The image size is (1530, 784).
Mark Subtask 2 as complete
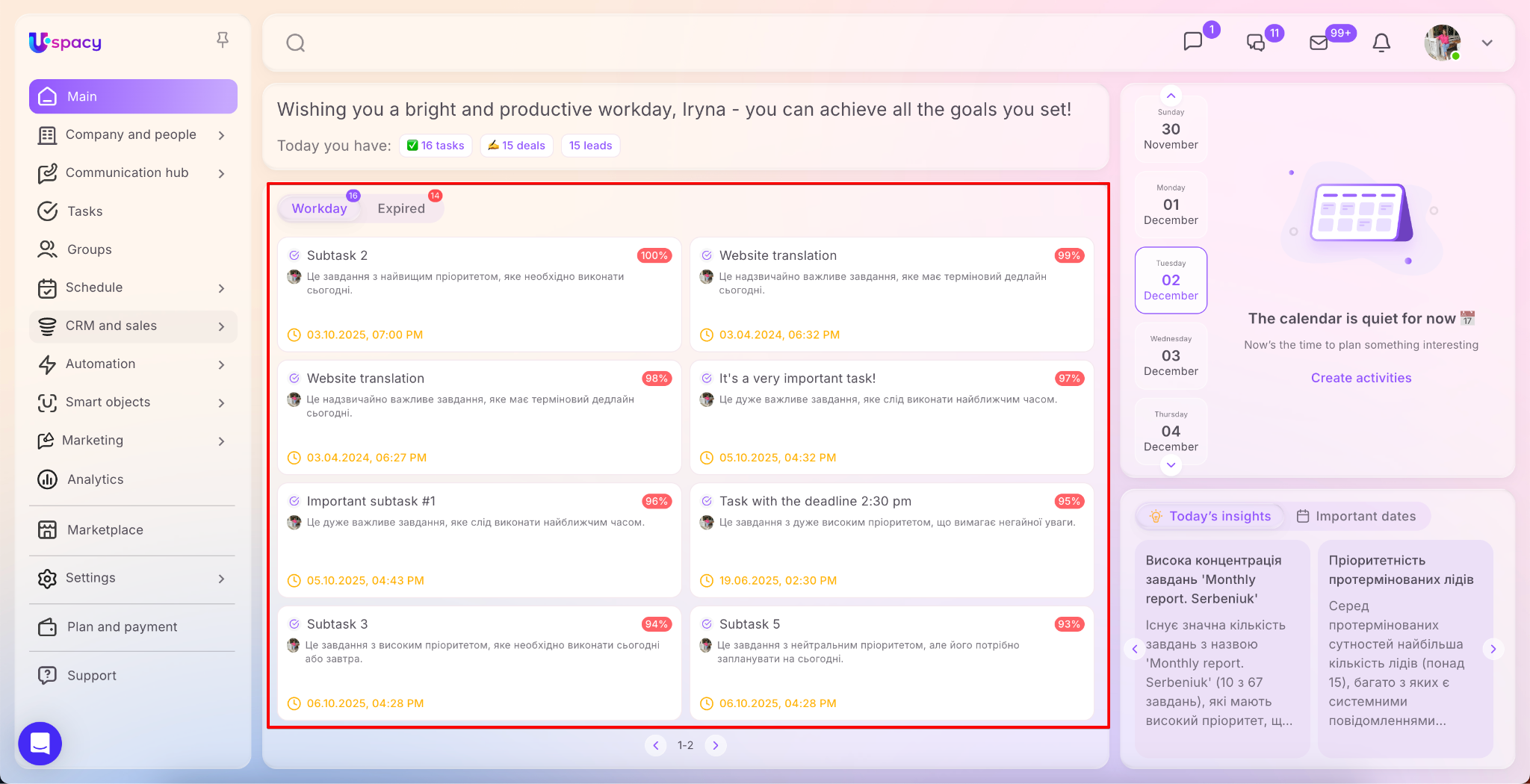point(294,255)
